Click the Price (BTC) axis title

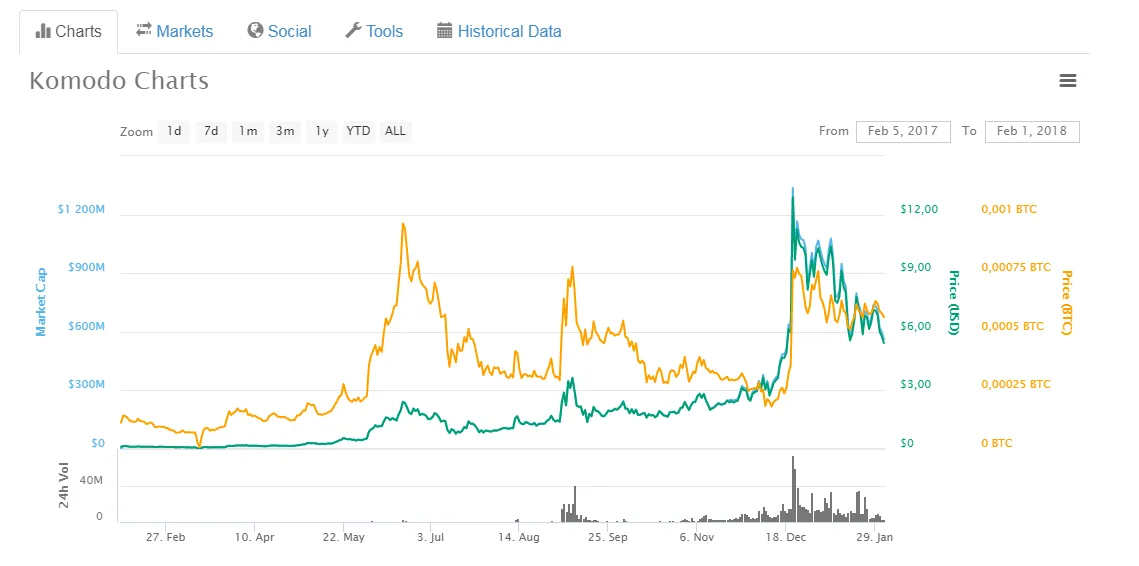pyautogui.click(x=1066, y=302)
